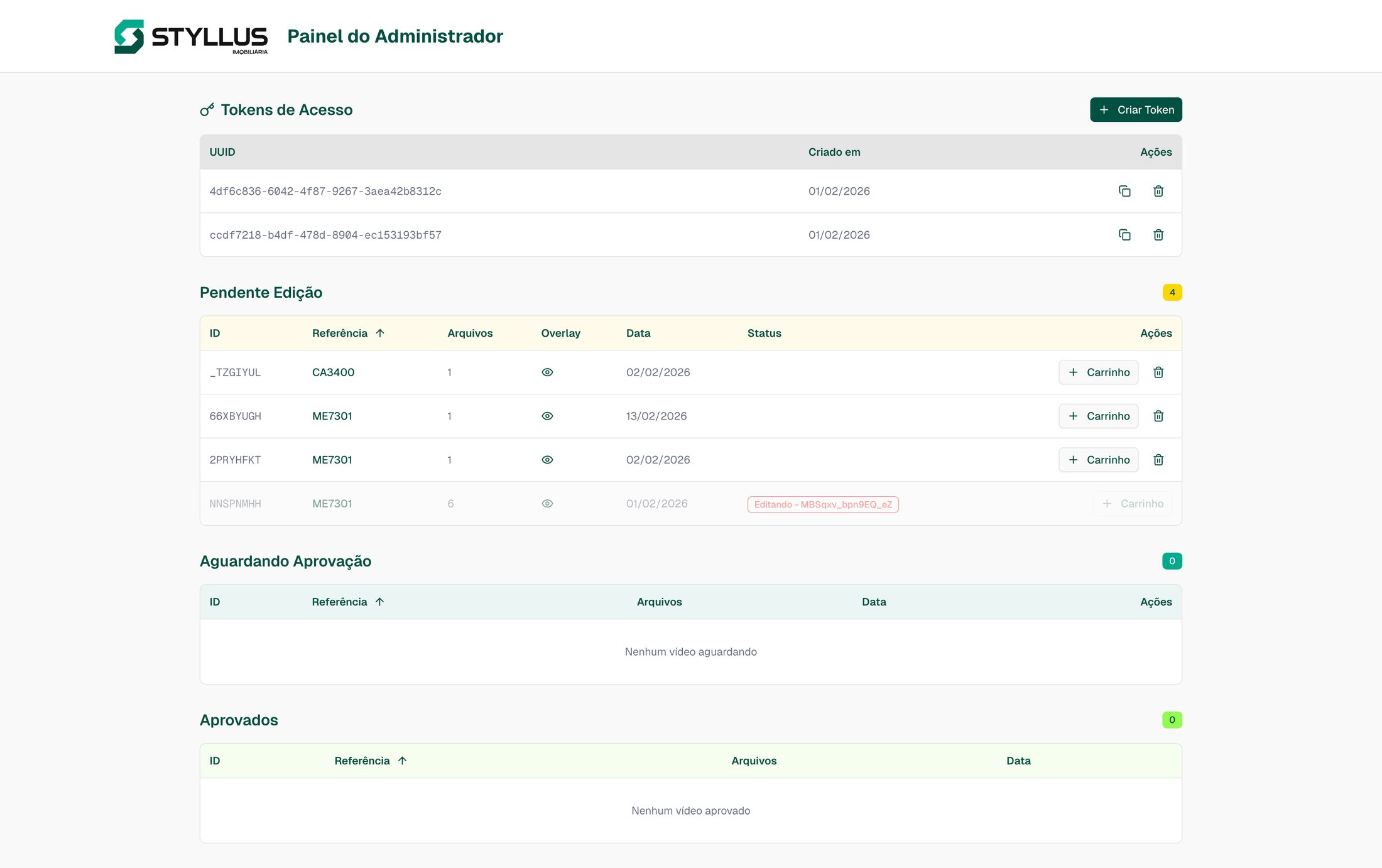
Task: Add CA3400 video to Carrinho
Action: 1098,372
